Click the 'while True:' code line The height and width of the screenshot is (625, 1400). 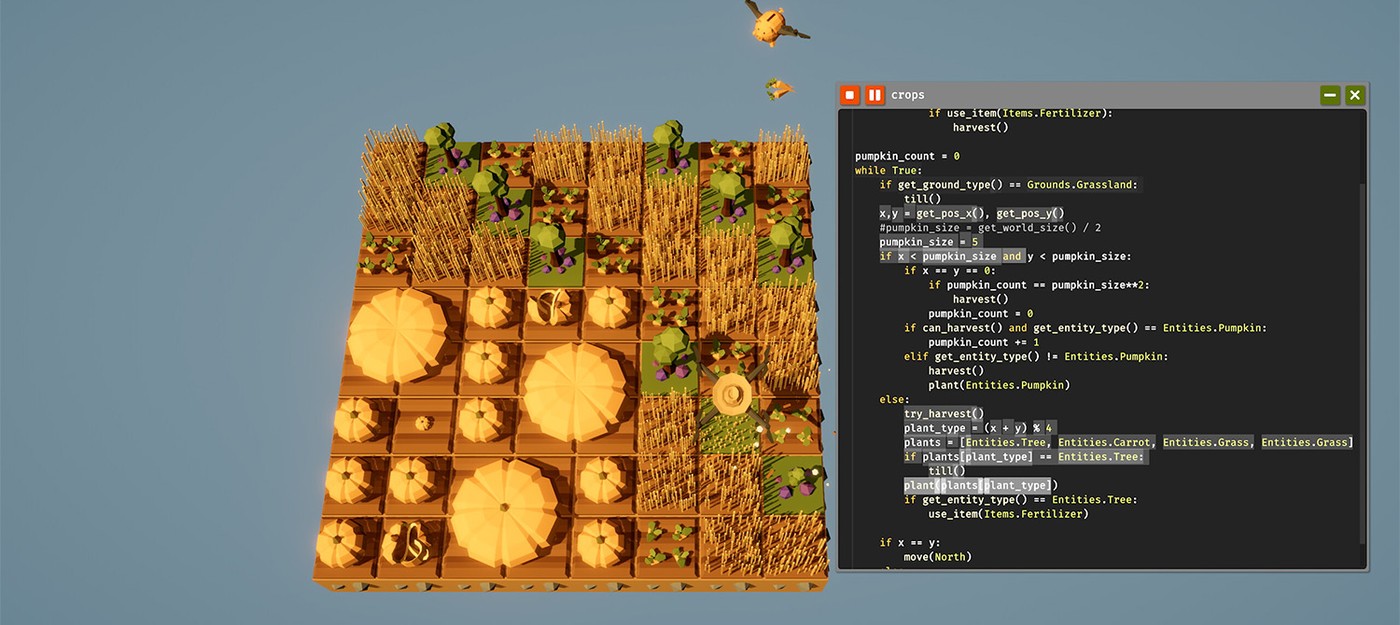(885, 170)
